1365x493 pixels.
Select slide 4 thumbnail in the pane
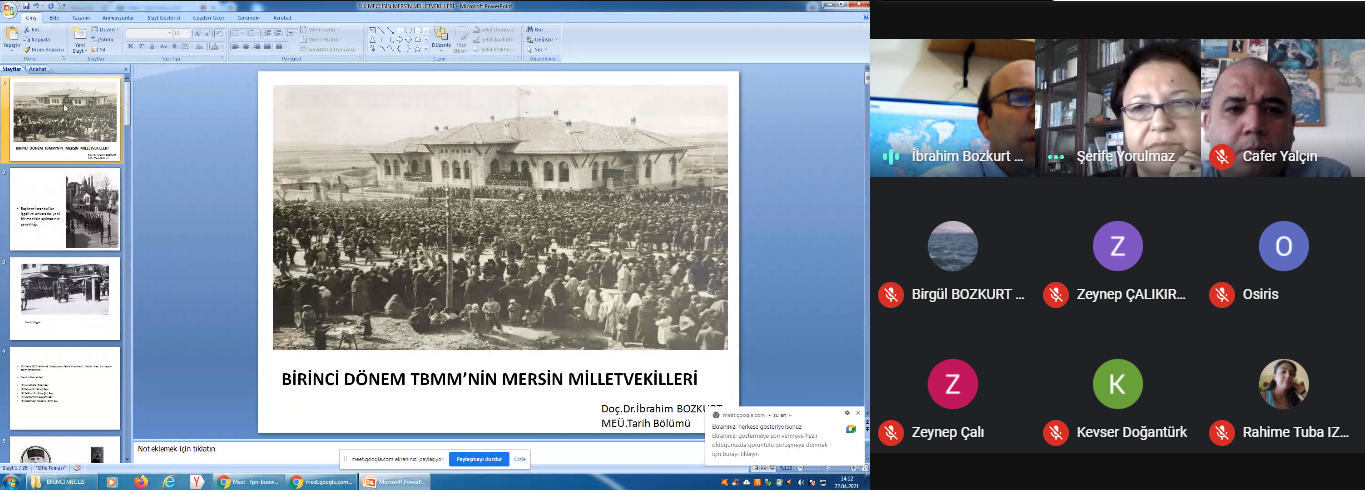pyautogui.click(x=65, y=388)
